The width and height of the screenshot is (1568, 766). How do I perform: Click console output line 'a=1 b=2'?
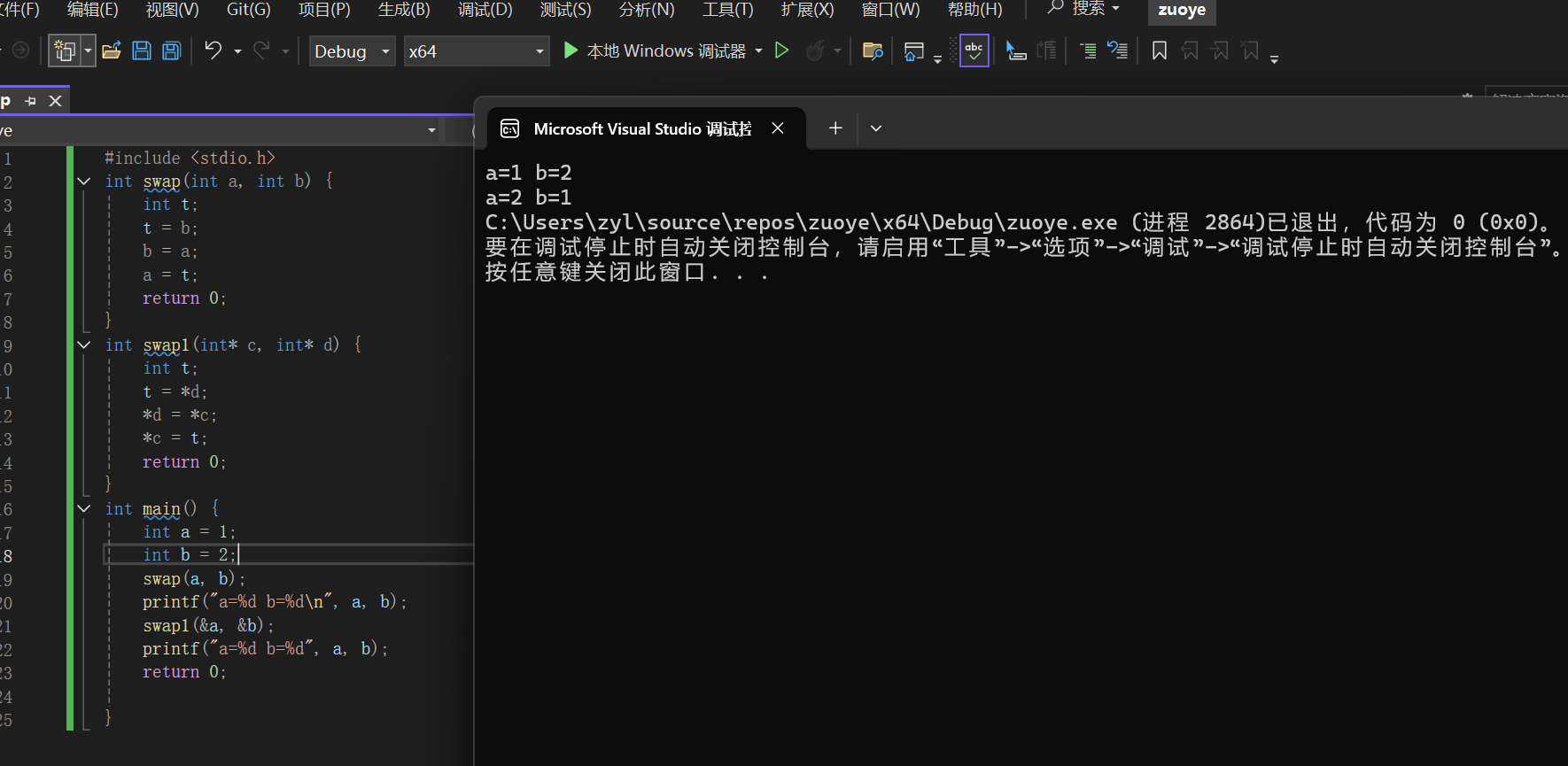point(528,173)
